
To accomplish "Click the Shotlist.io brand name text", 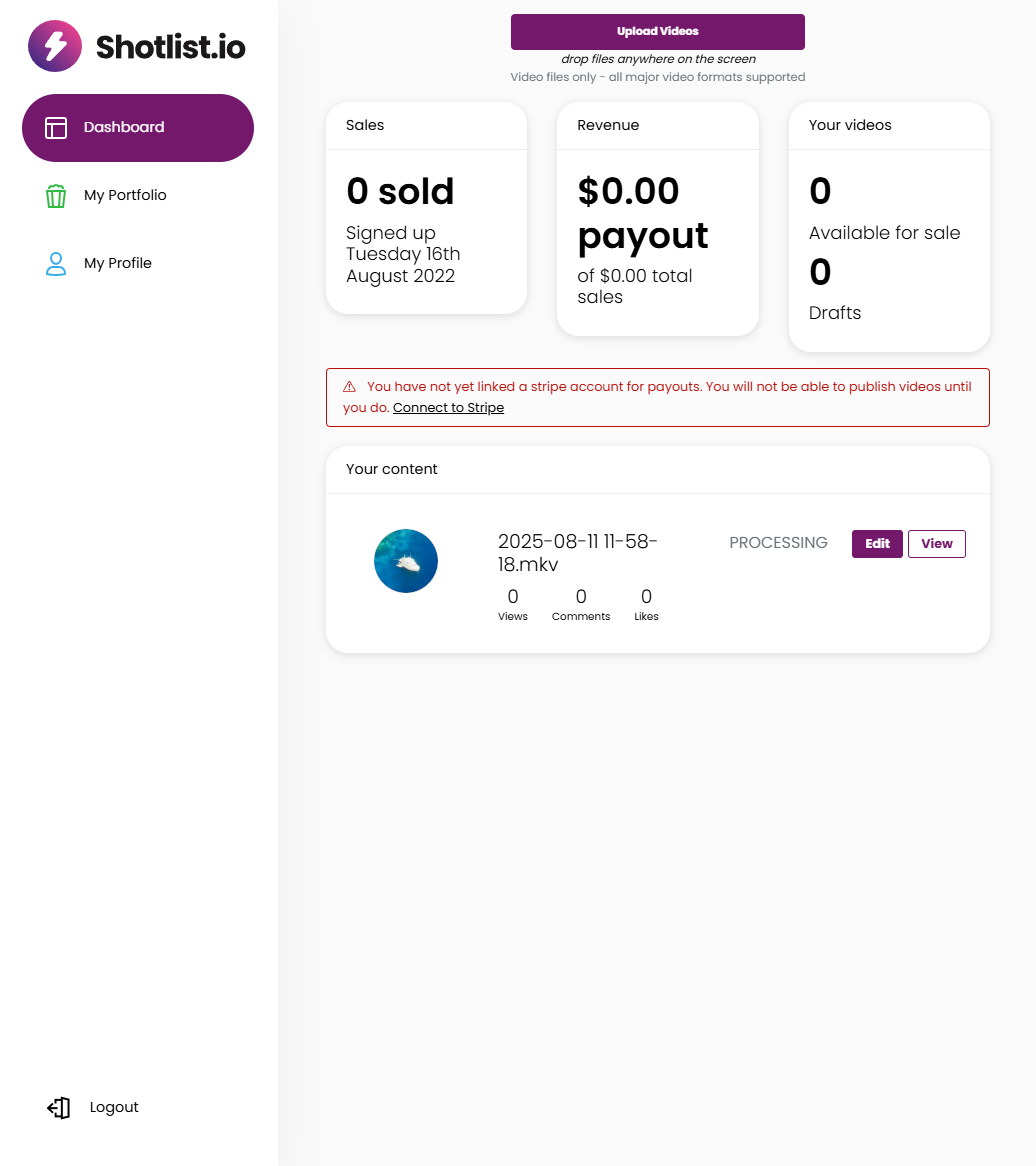I will [171, 47].
